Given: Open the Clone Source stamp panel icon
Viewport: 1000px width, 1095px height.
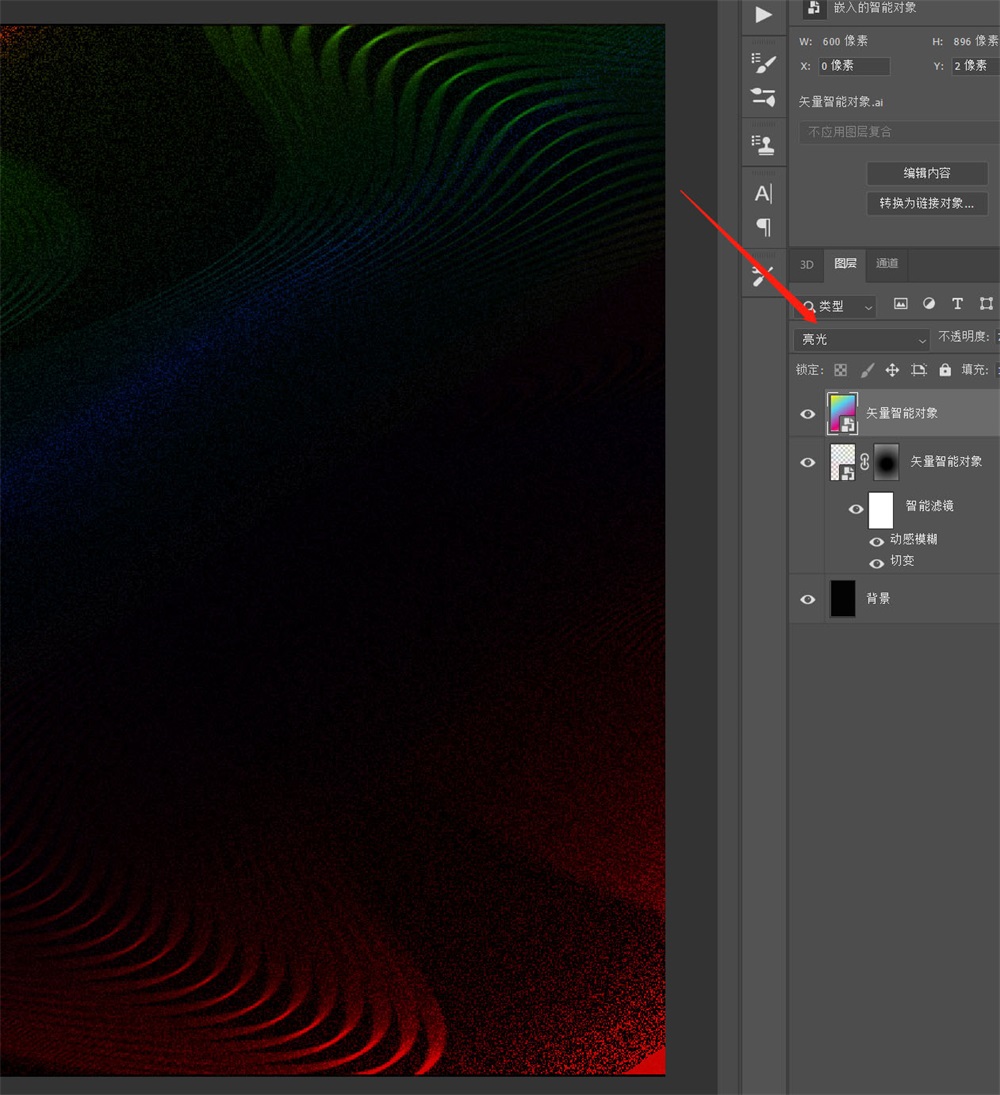Looking at the screenshot, I should (763, 145).
